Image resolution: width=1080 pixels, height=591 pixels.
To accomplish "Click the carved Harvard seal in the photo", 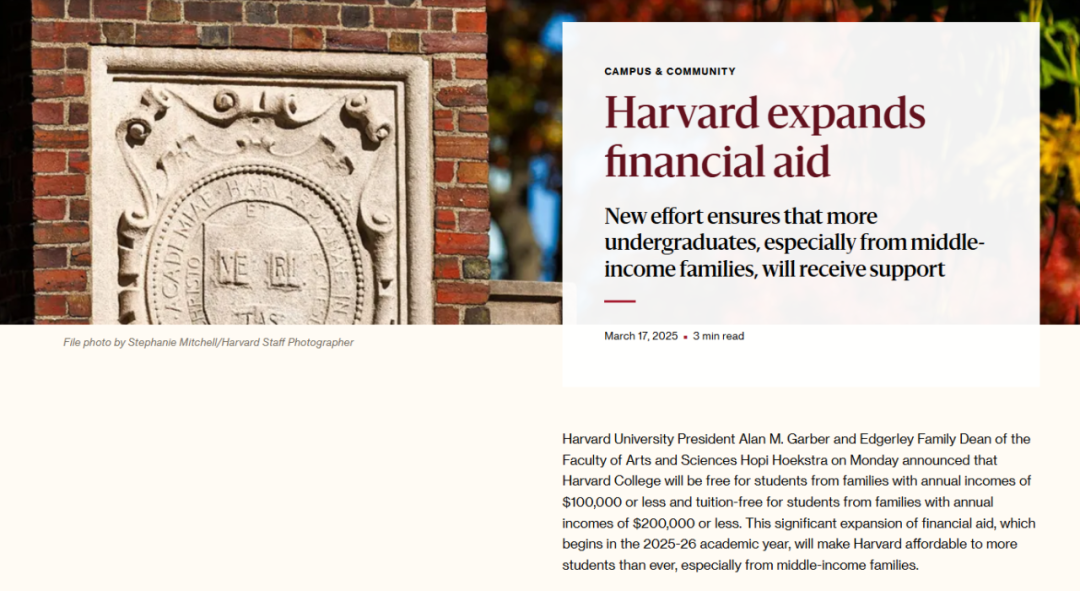I will [x=253, y=248].
